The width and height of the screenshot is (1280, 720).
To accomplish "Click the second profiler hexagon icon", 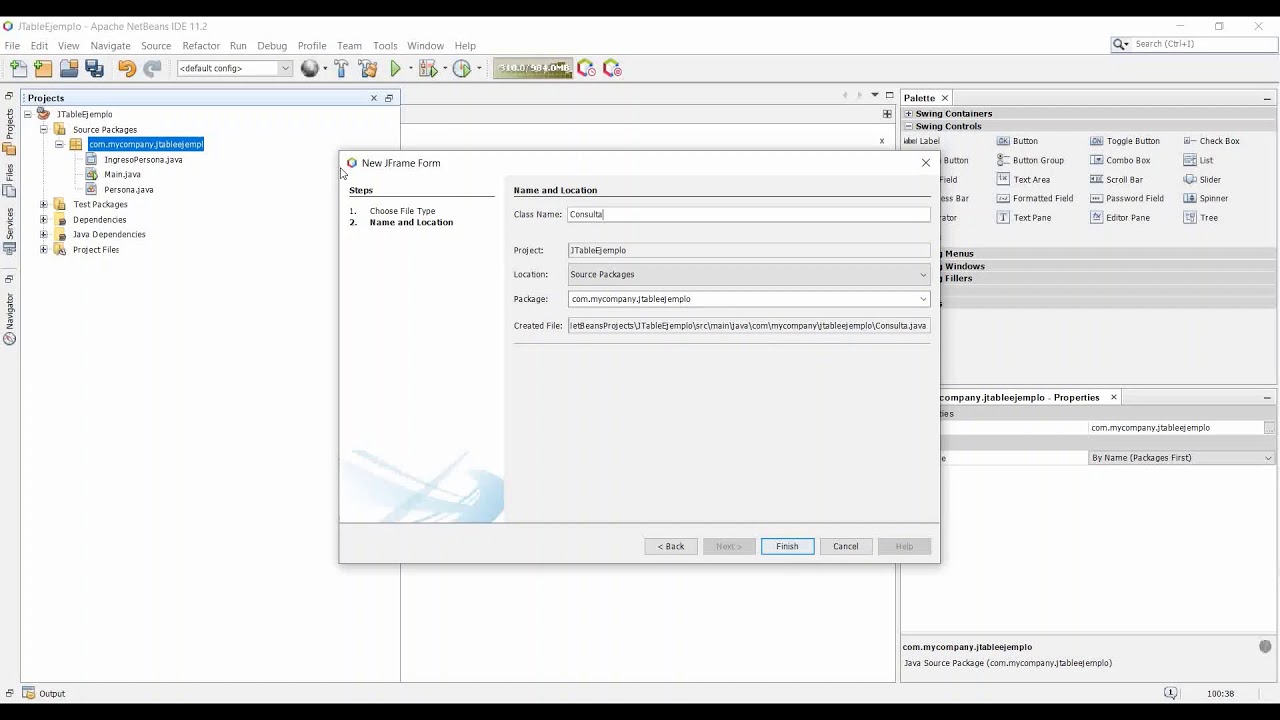I will pos(612,68).
